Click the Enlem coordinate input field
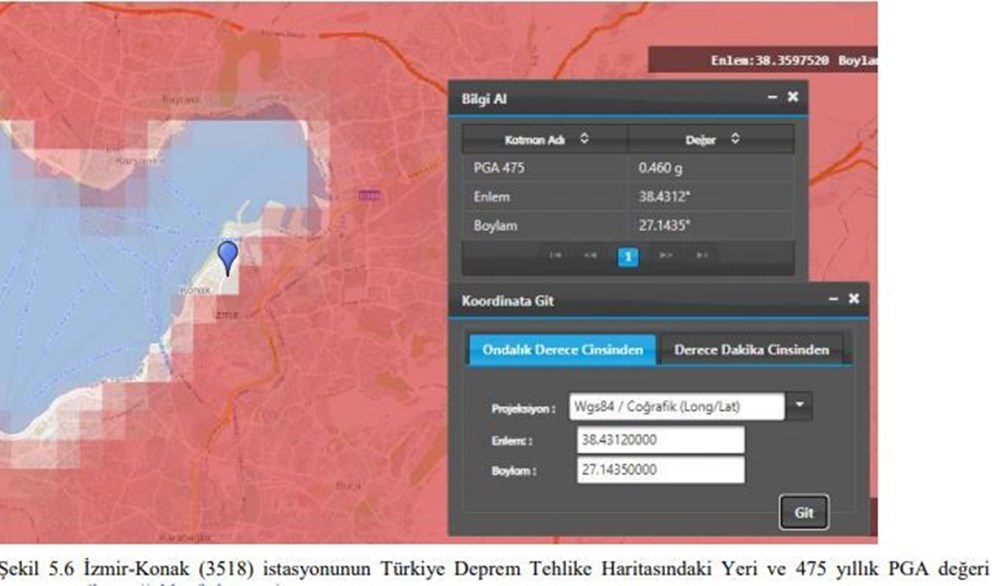Screen dimensions: 1000x586 (660, 439)
